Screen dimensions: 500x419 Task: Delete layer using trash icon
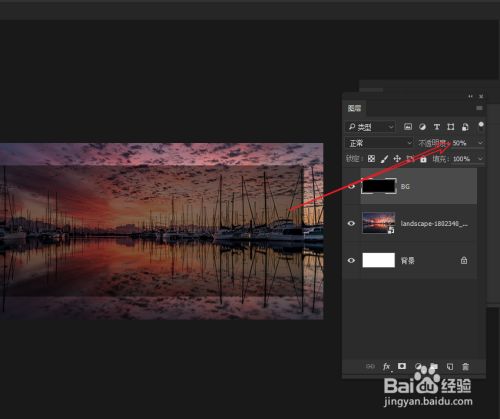pyautogui.click(x=466, y=367)
